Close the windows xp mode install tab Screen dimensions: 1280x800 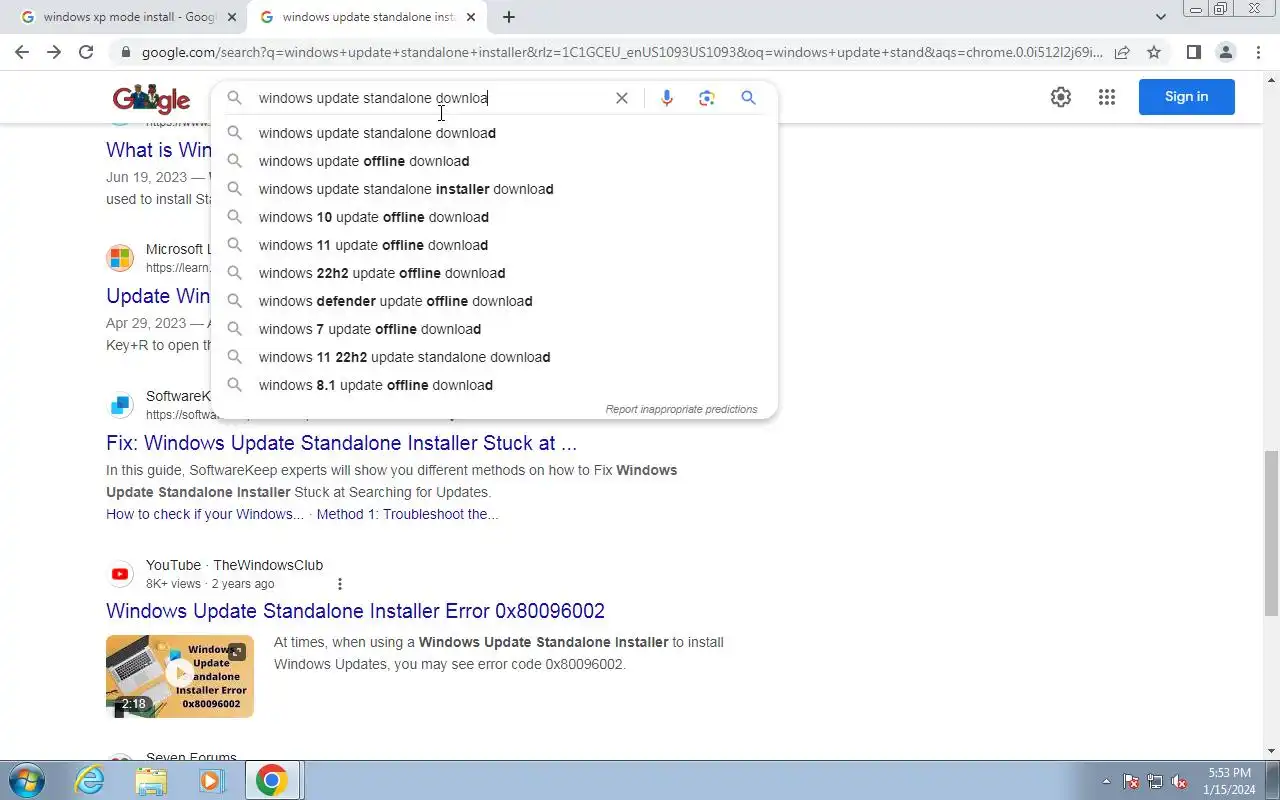232,17
